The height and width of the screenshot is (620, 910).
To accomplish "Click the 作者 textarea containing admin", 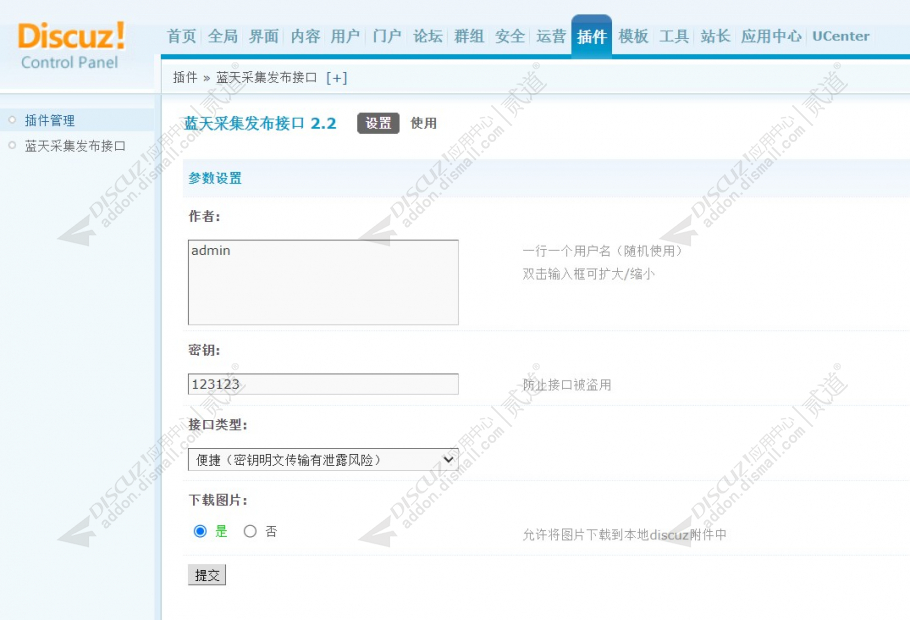I will click(x=323, y=282).
